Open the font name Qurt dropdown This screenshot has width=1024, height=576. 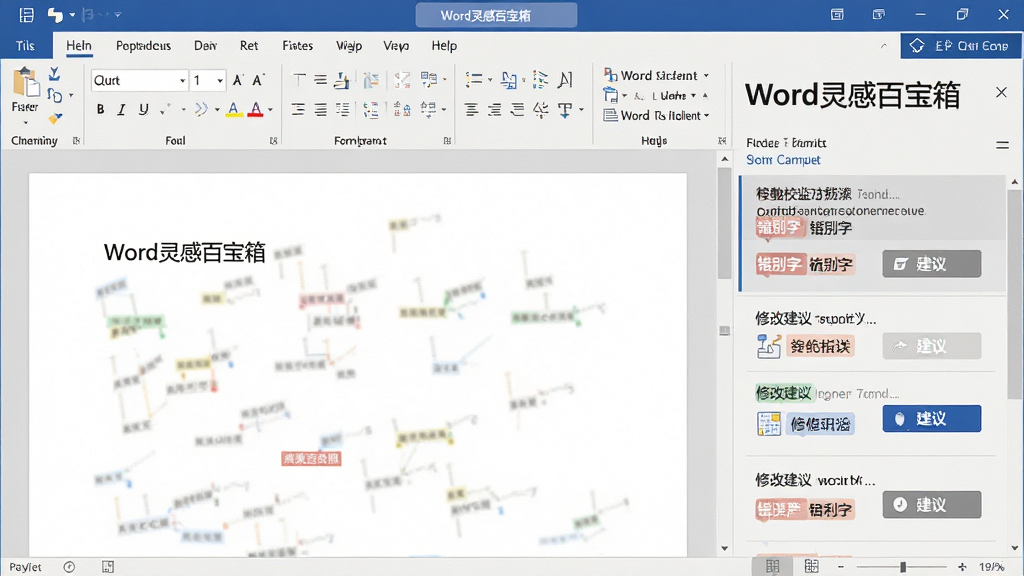tap(182, 80)
